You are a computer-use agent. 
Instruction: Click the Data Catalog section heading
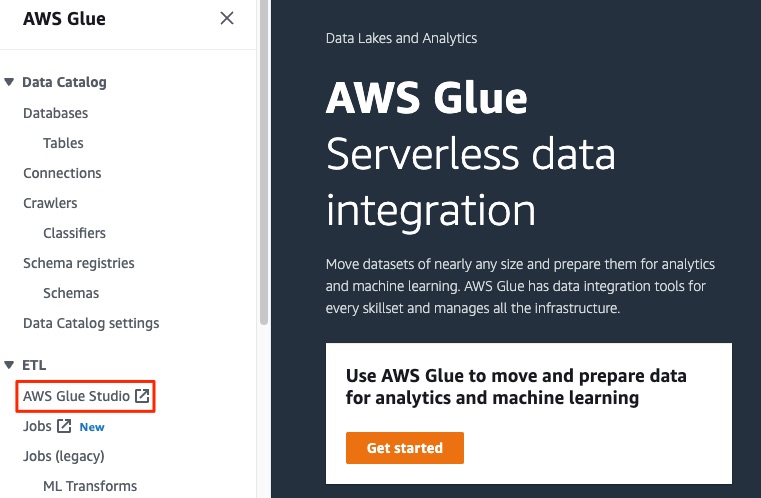click(64, 82)
